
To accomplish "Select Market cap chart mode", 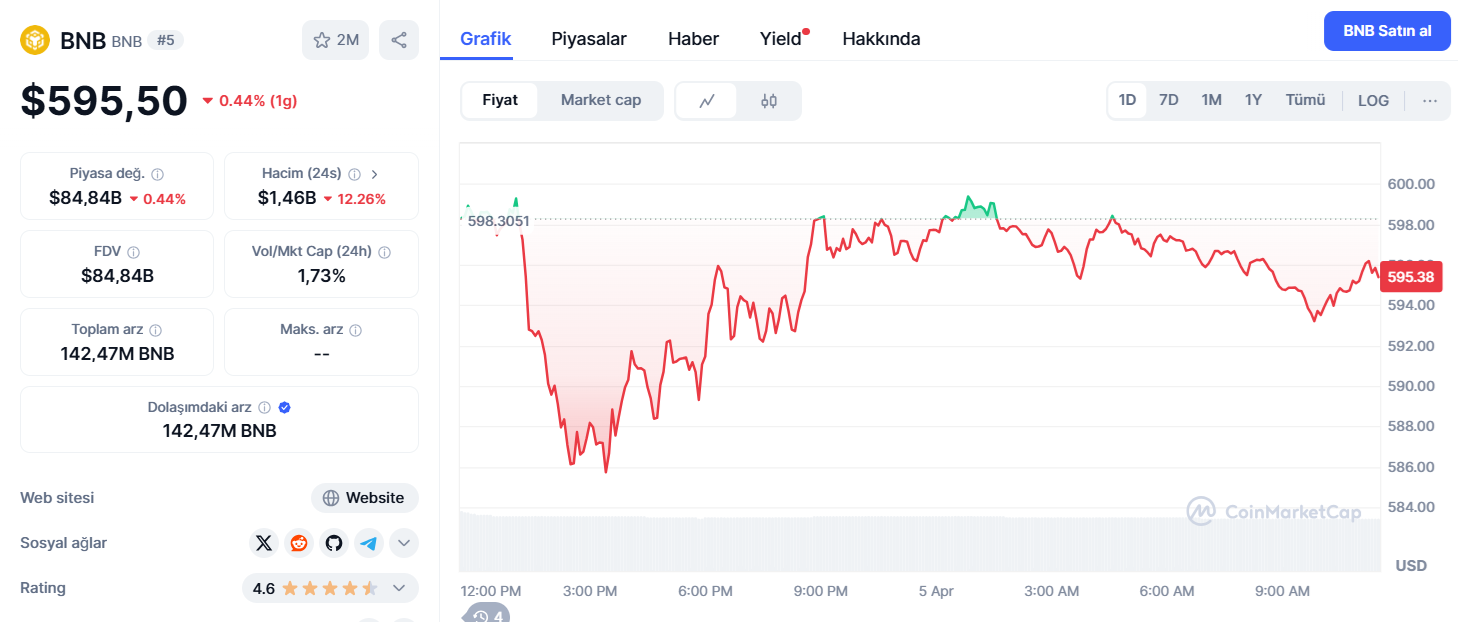I will point(601,100).
